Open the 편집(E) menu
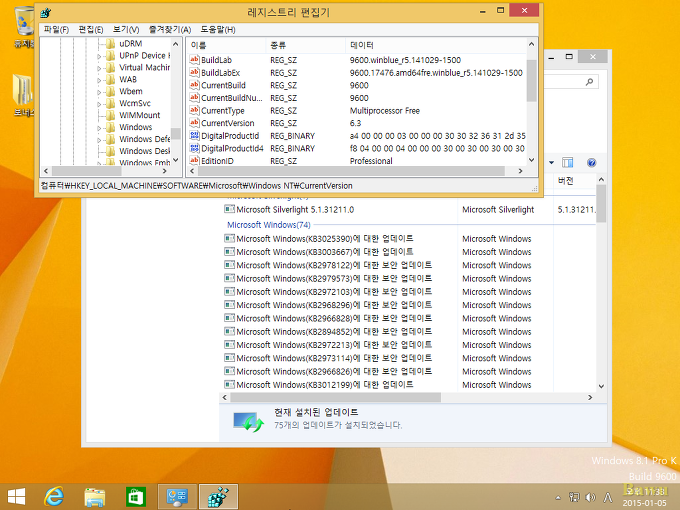The width and height of the screenshot is (680, 510). point(91,29)
